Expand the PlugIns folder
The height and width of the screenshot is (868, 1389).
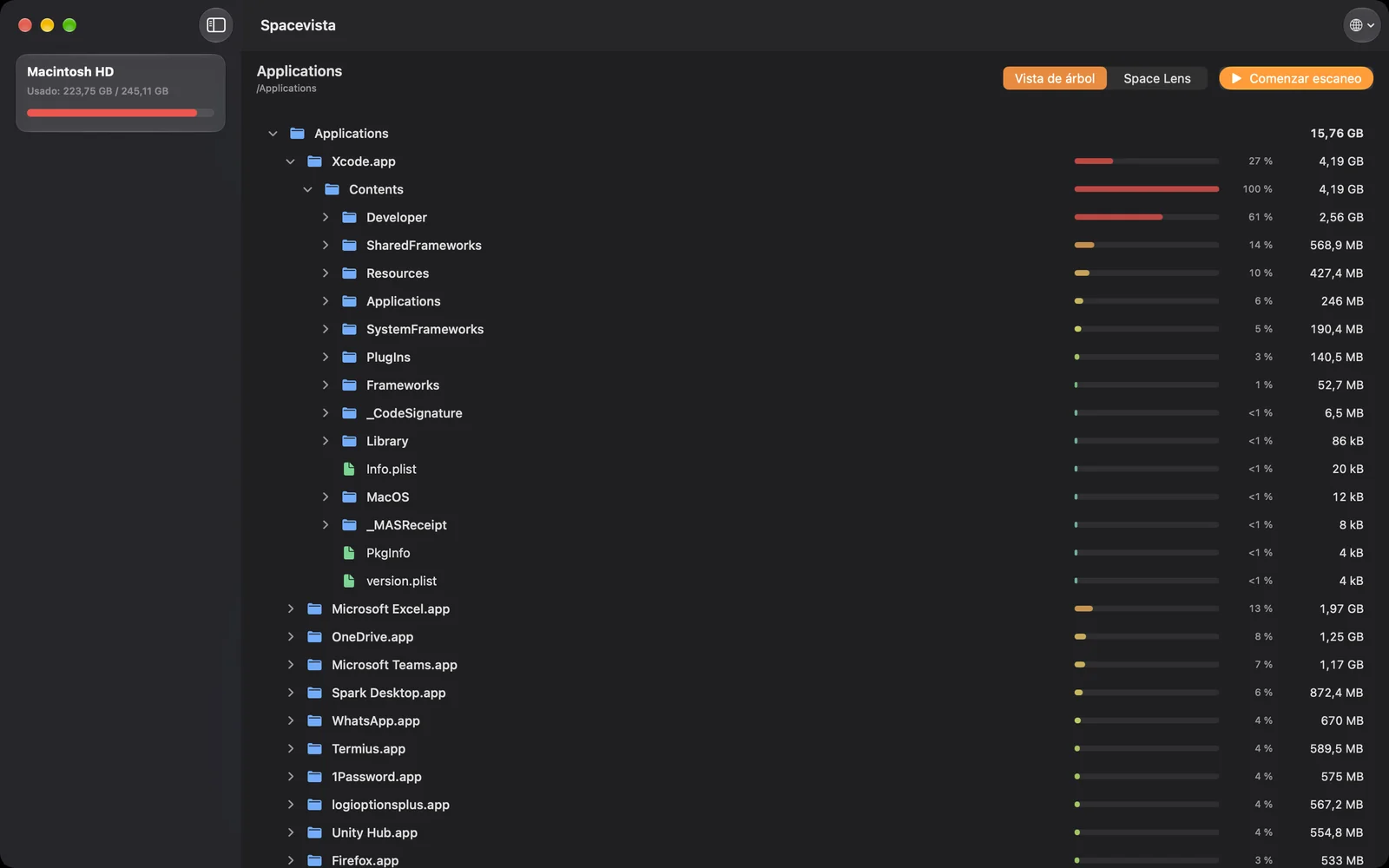tap(326, 357)
